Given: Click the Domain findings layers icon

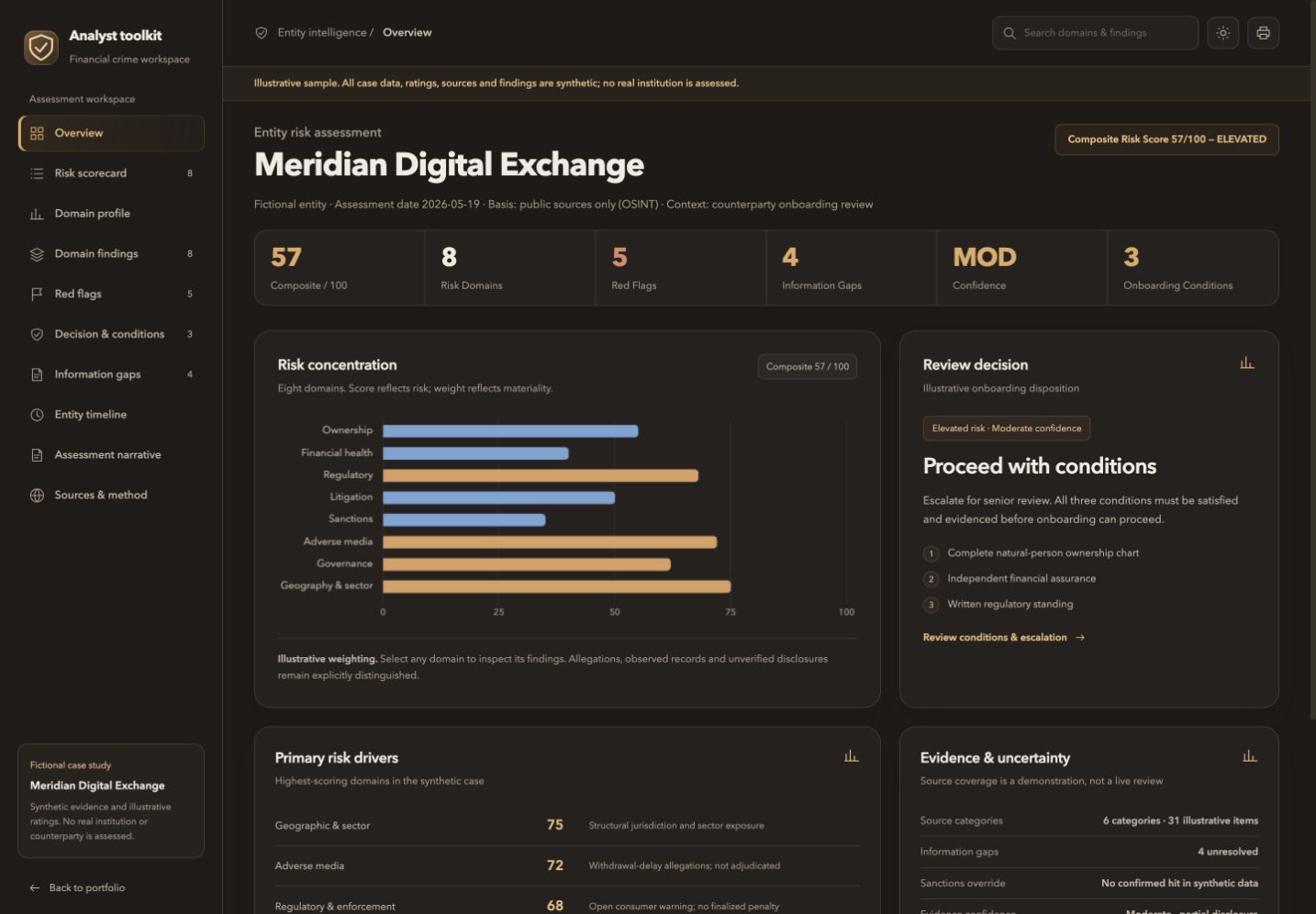Looking at the screenshot, I should click(37, 254).
